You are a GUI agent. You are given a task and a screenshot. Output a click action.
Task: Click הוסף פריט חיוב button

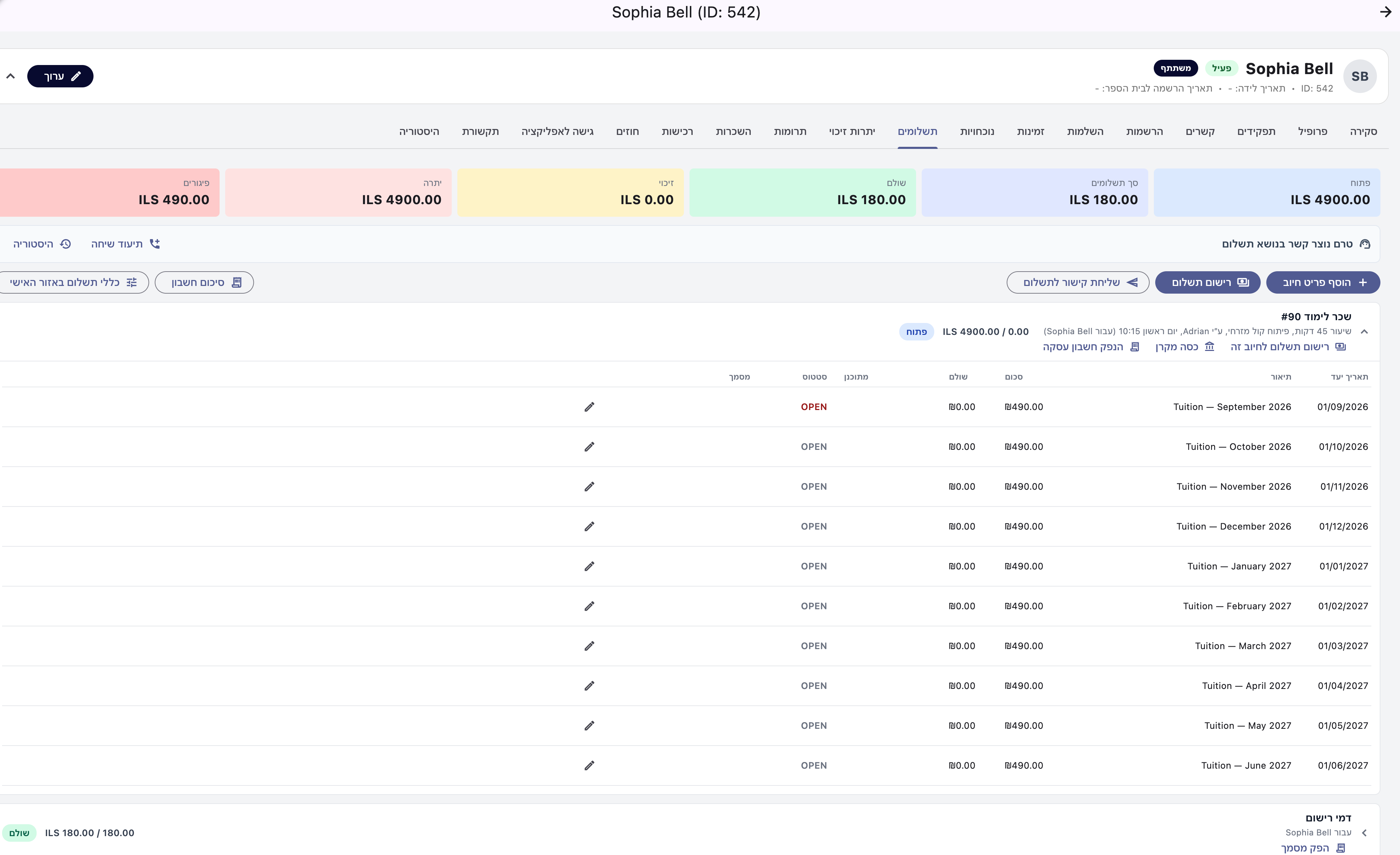pyautogui.click(x=1323, y=282)
